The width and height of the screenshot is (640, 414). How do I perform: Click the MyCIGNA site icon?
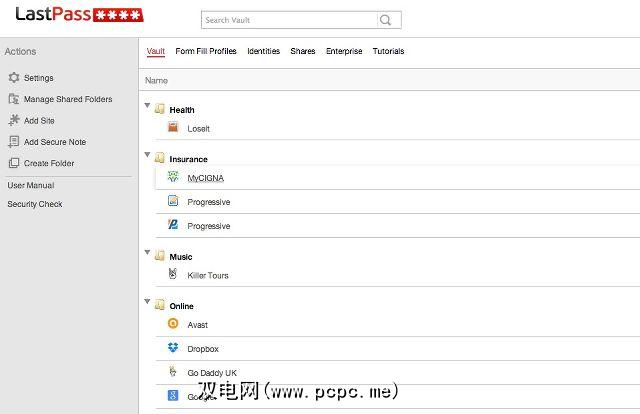[x=173, y=177]
